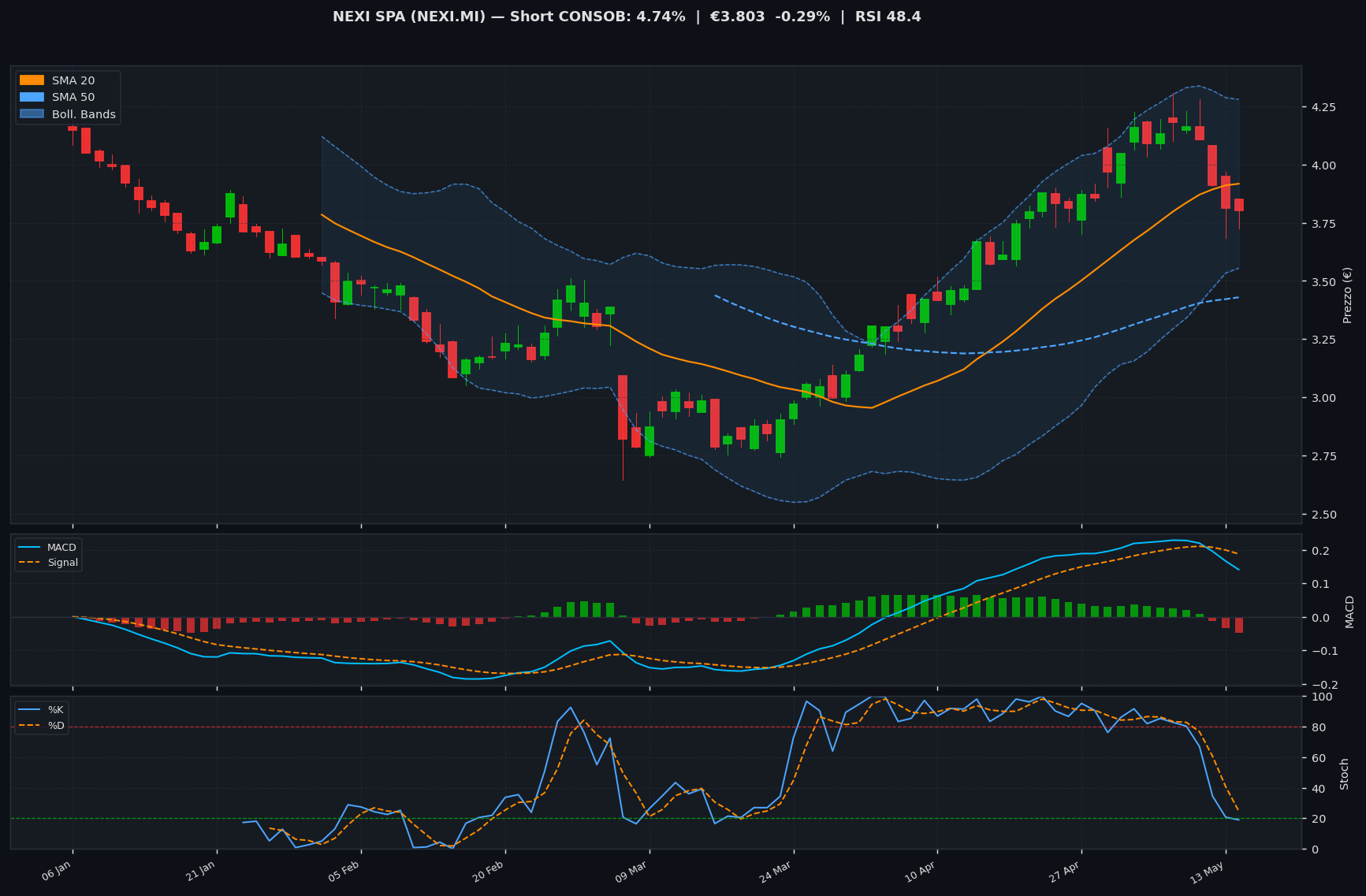
Task: Click the 4.25 price axis label
Action: (1322, 107)
